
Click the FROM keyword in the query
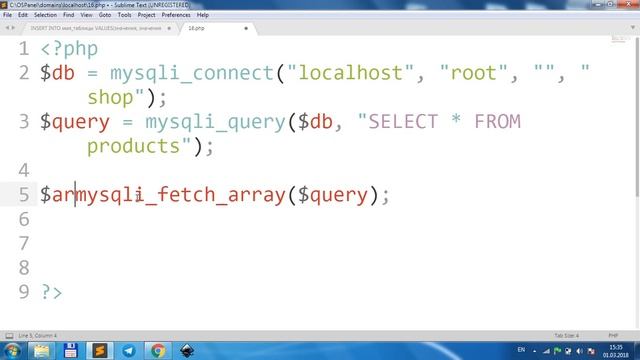pyautogui.click(x=497, y=122)
